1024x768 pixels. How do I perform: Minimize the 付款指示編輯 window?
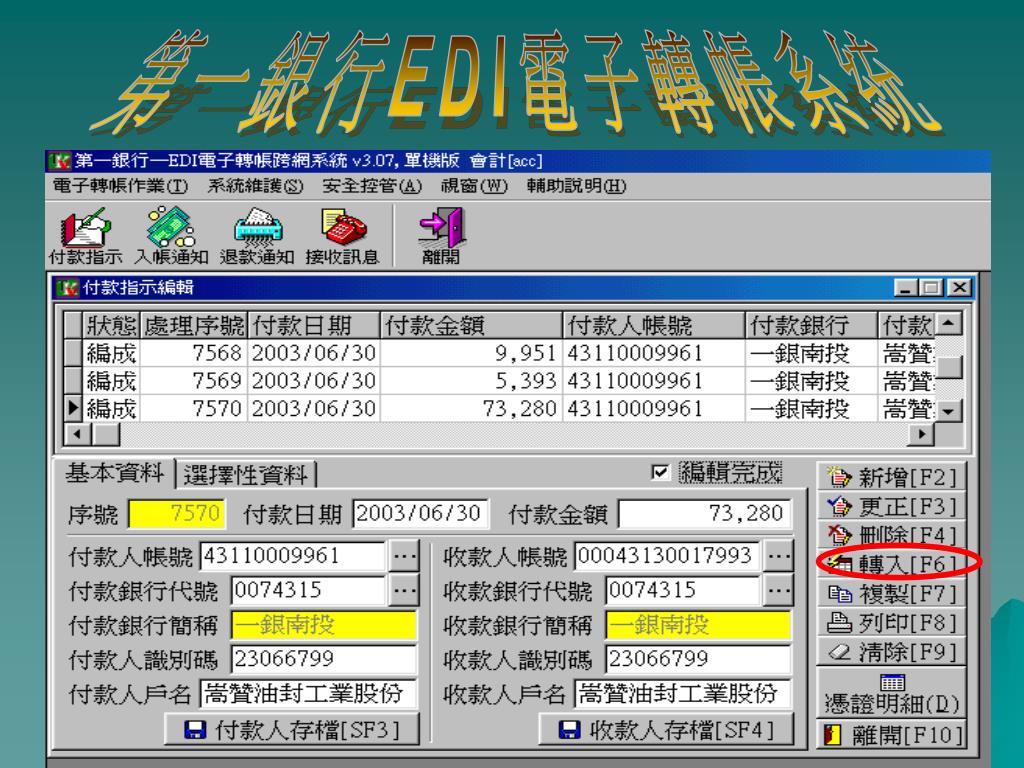(906, 287)
